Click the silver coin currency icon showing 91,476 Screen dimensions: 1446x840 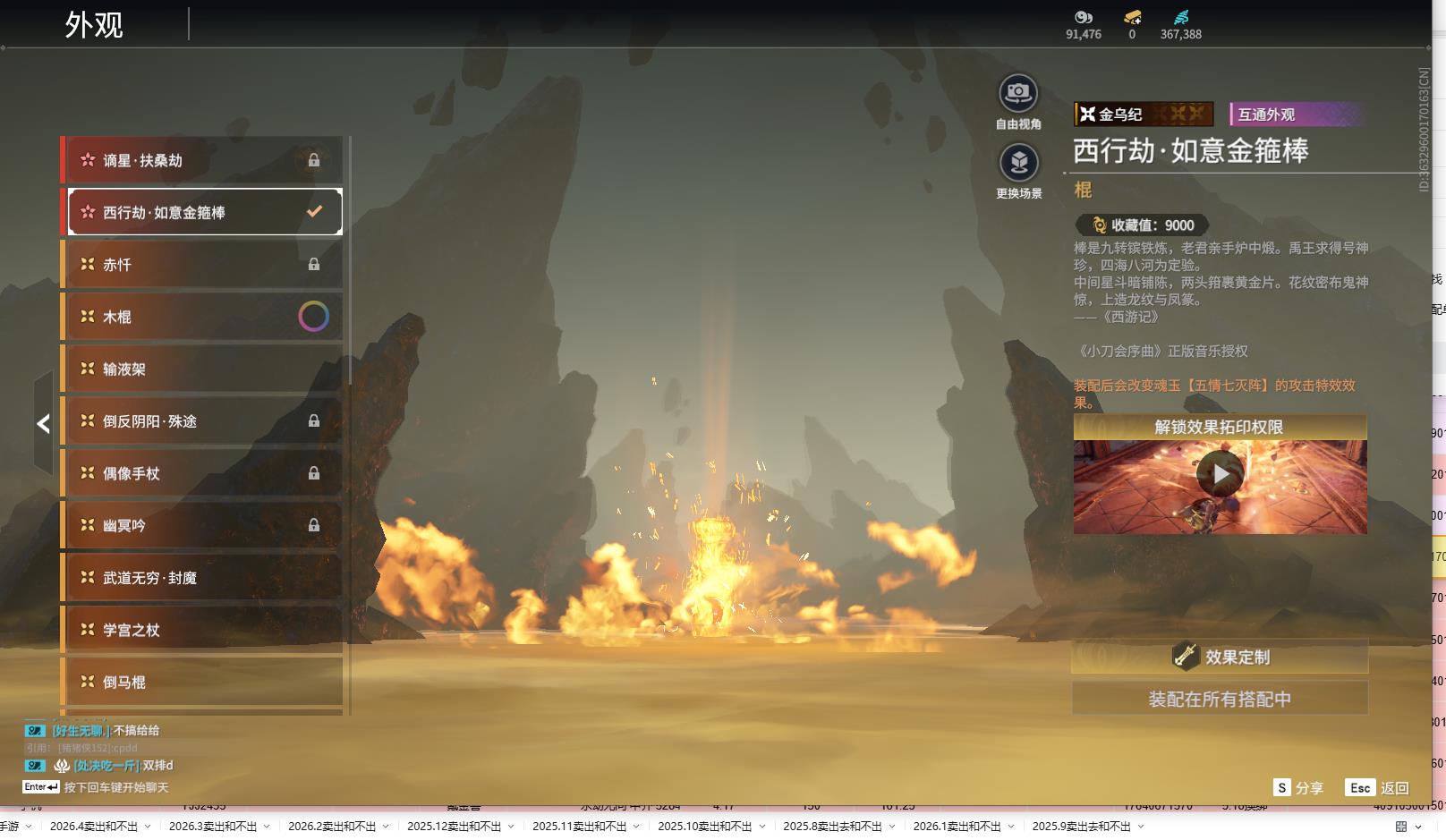click(1083, 17)
